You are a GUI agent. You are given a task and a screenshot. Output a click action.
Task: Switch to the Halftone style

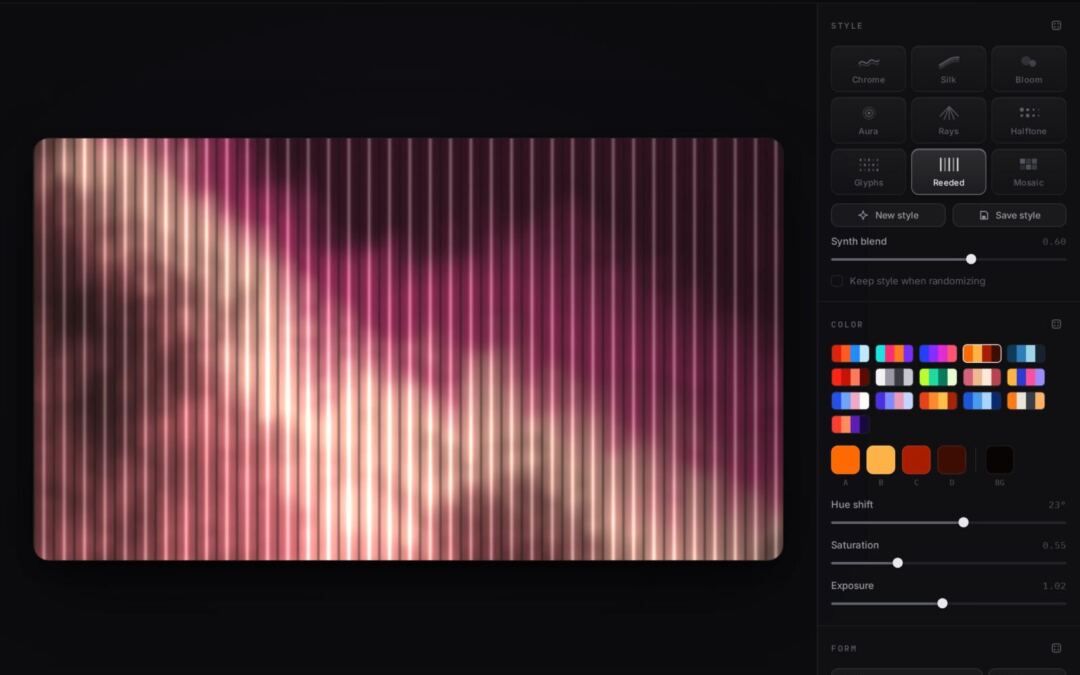(x=1028, y=121)
